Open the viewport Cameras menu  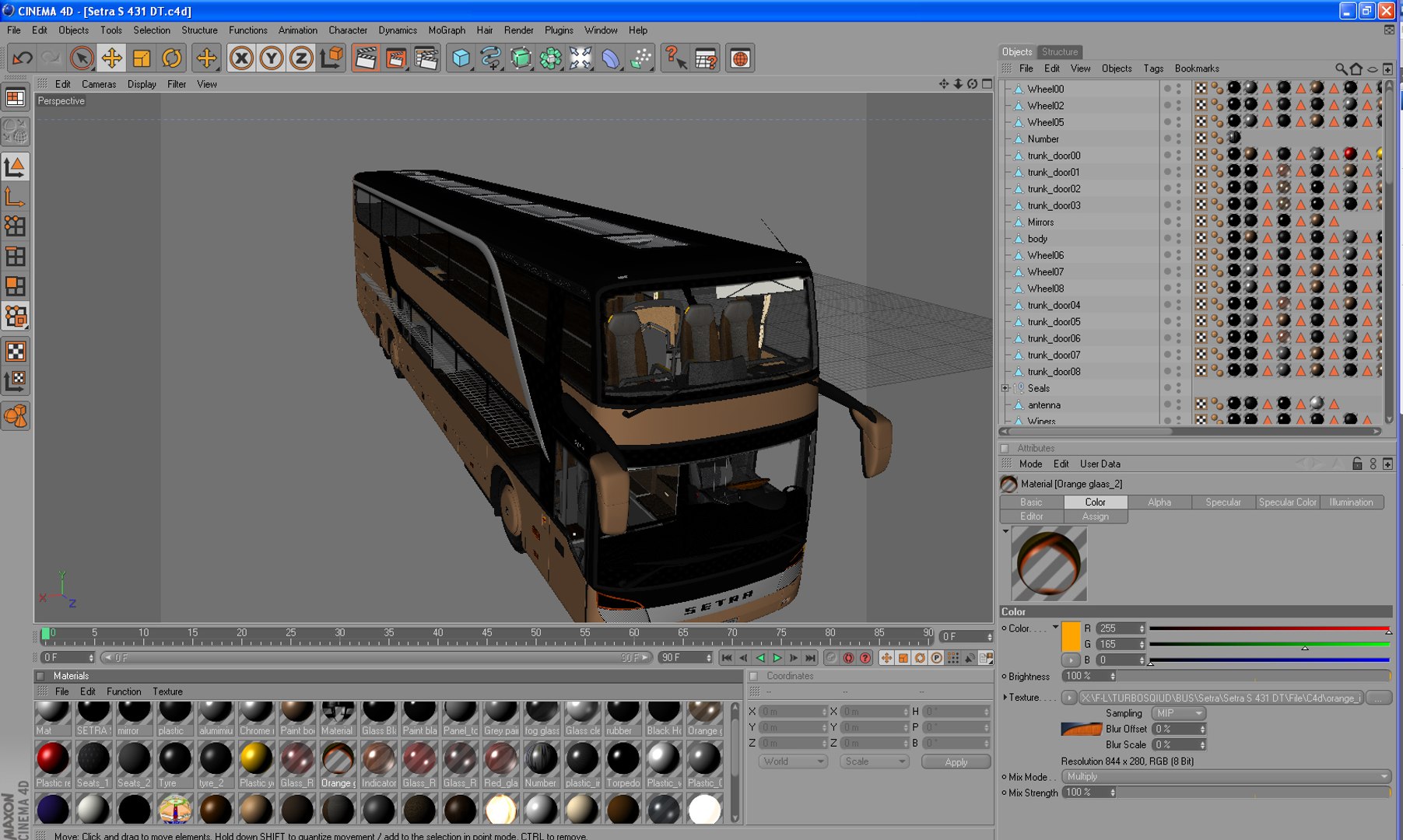coord(99,84)
